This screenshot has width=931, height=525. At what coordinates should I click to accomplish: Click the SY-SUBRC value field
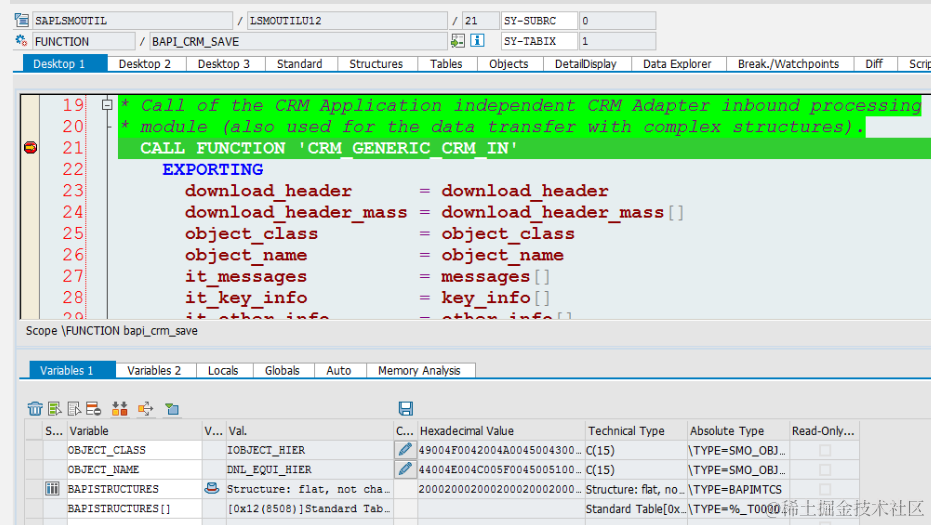pyautogui.click(x=617, y=20)
